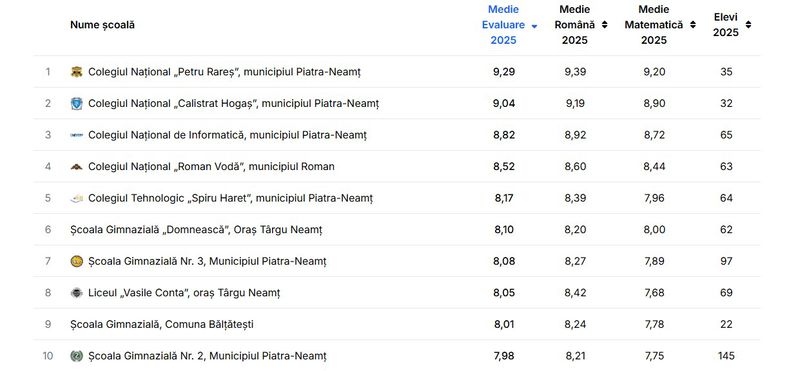800x371 pixels.
Task: Click the Școala Gimnazială Nr. 3 badge icon
Action: pyautogui.click(x=77, y=261)
